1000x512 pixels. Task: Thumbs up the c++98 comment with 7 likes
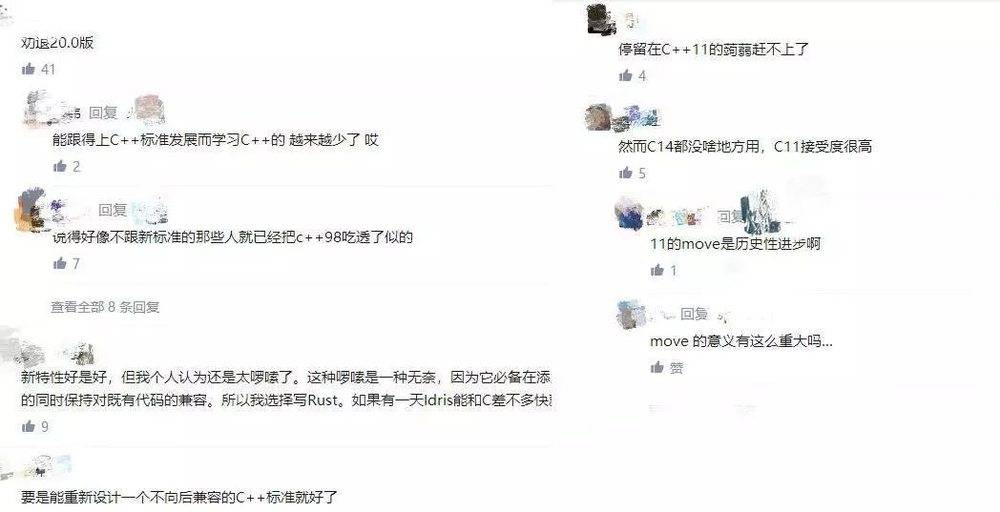tap(60, 263)
